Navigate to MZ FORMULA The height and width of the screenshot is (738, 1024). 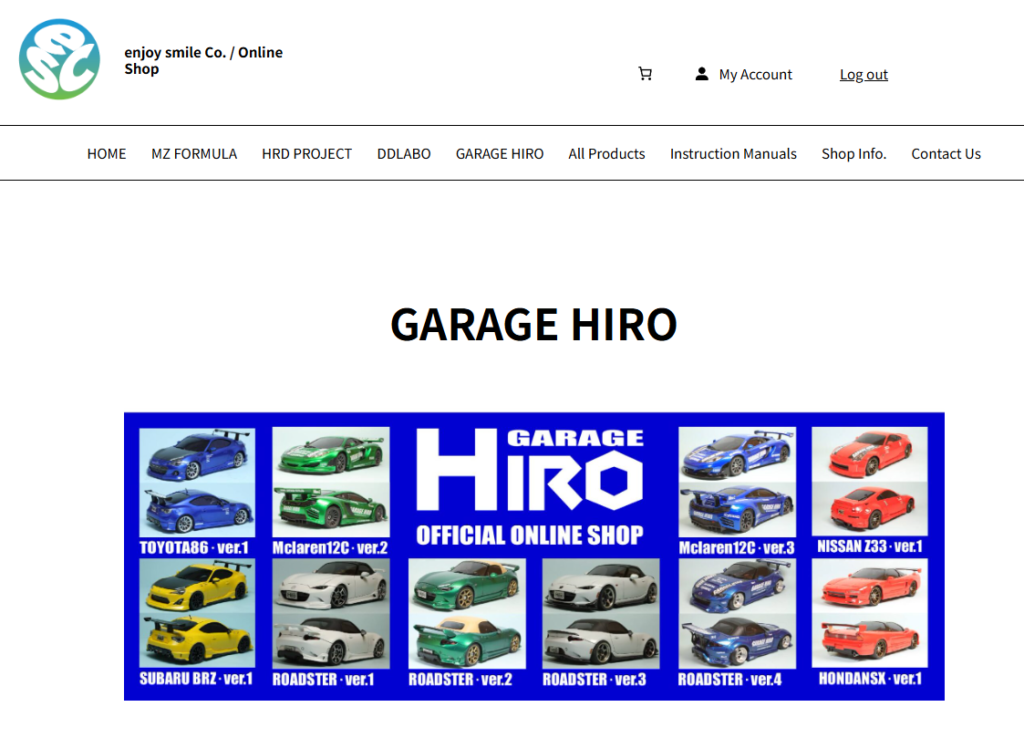[194, 153]
